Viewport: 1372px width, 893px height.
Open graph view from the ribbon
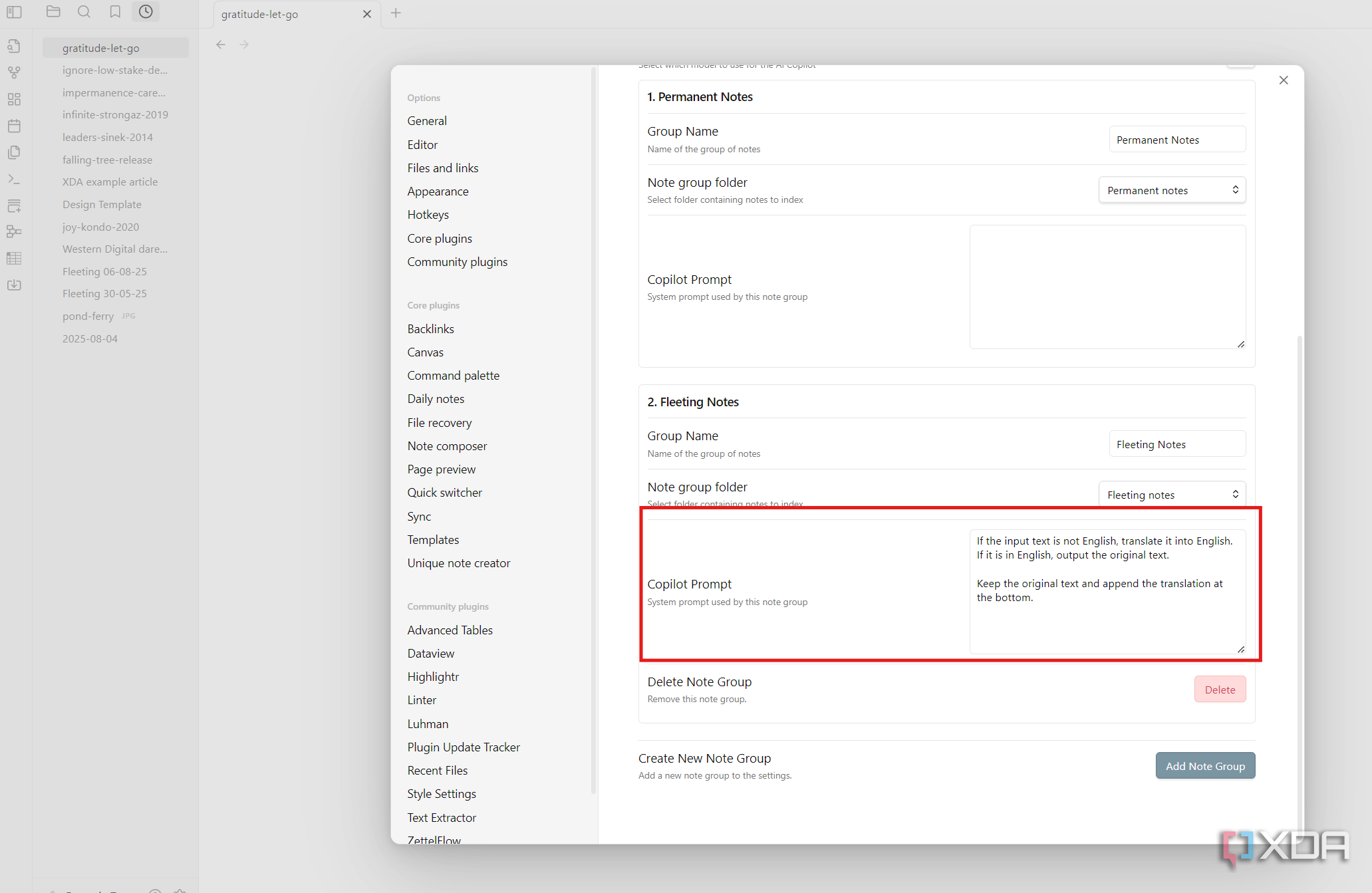pyautogui.click(x=14, y=72)
